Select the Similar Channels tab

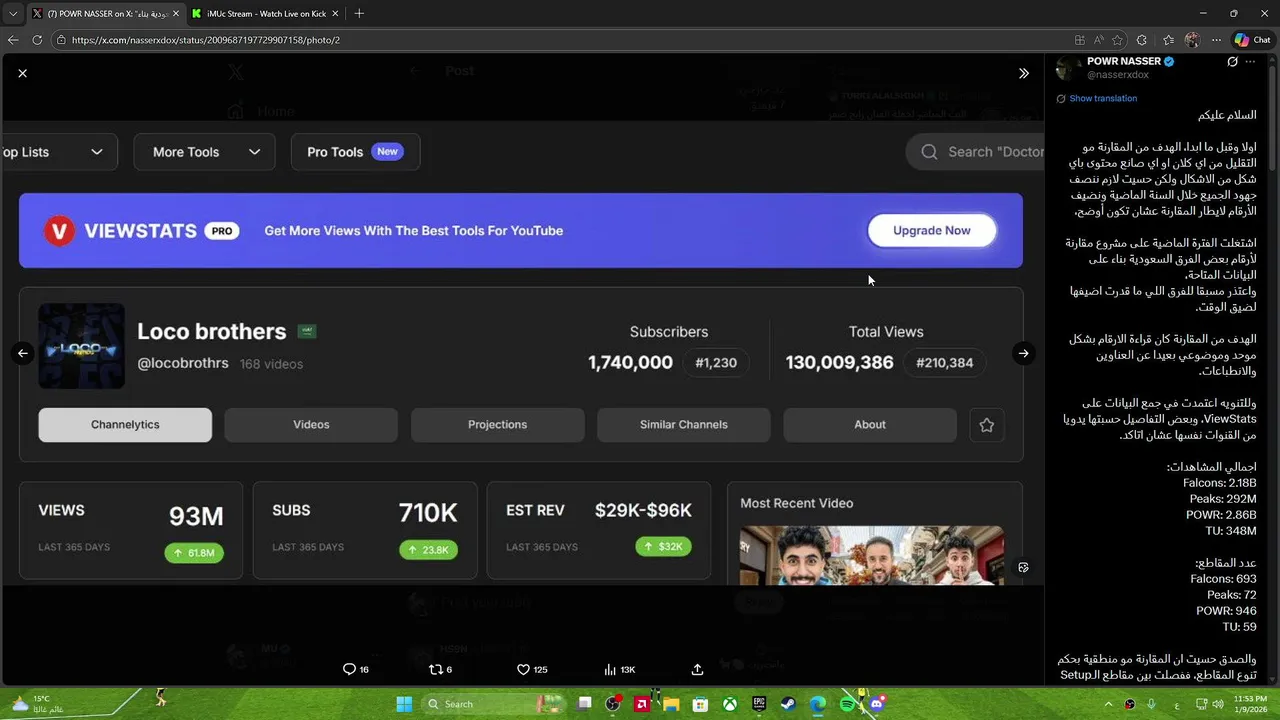[x=684, y=424]
